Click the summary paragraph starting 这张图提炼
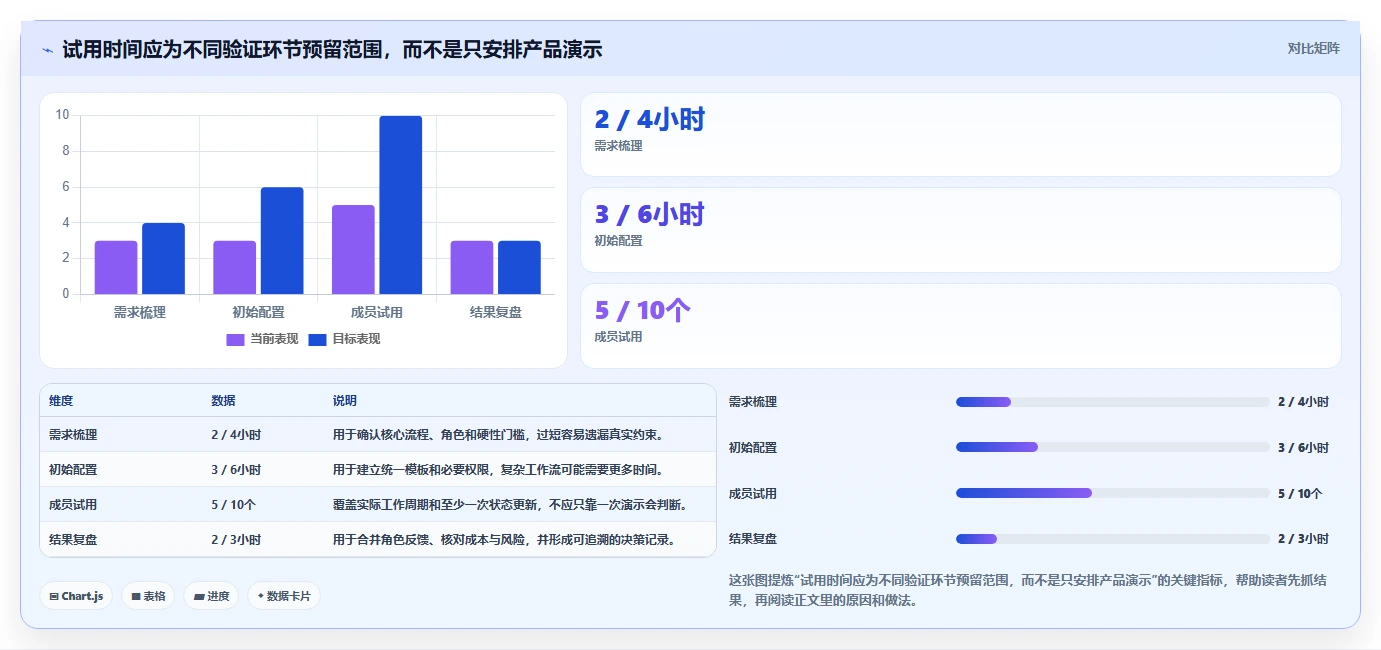This screenshot has height=650, width=1381. (1028, 591)
